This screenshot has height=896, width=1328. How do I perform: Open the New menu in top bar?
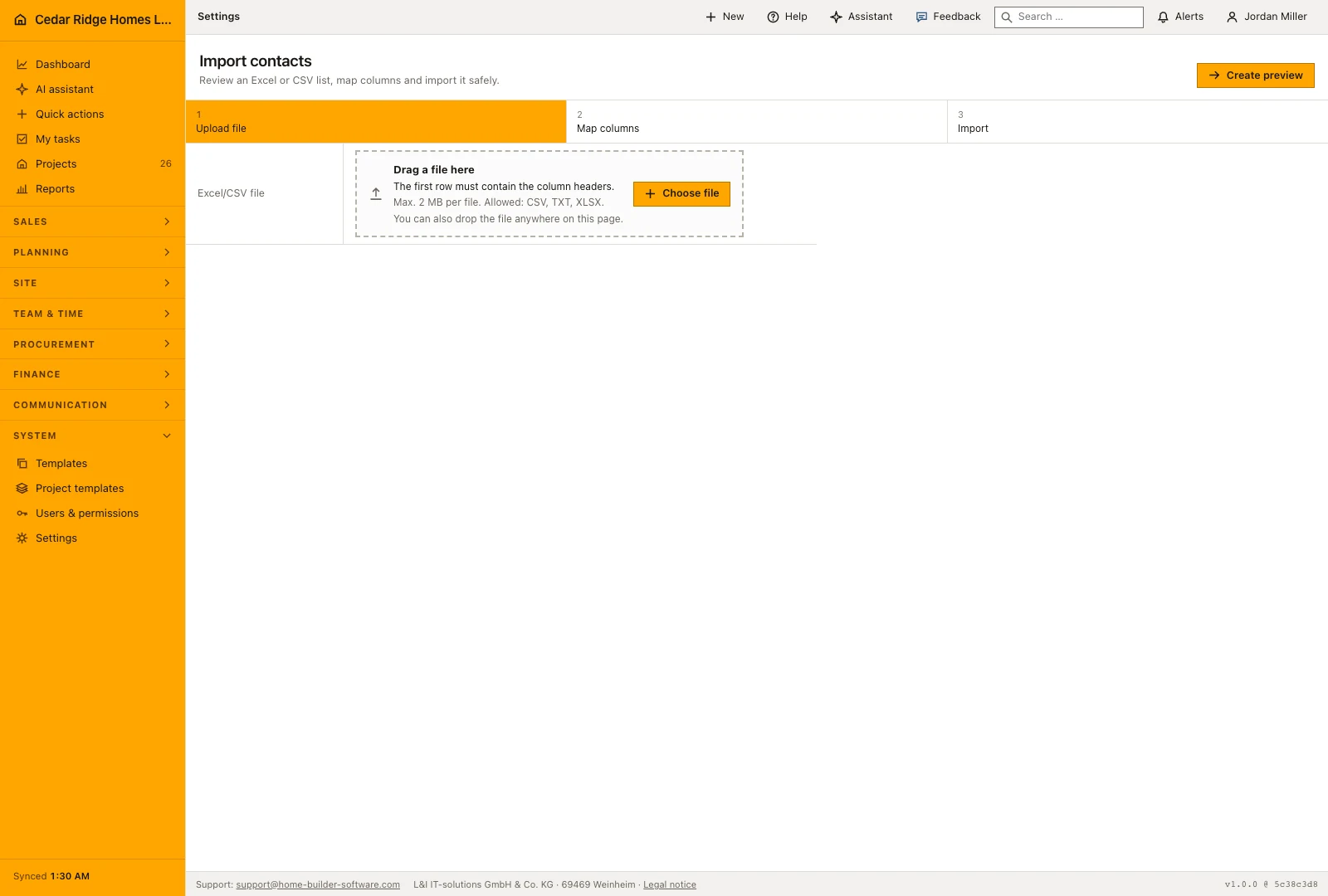pos(725,17)
